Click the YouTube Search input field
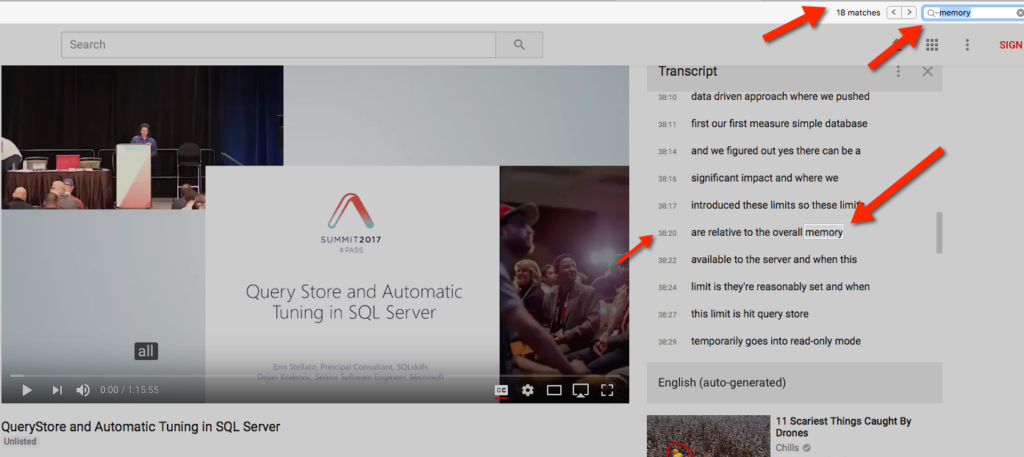Screen dimensions: 1024x457 (x=279, y=45)
